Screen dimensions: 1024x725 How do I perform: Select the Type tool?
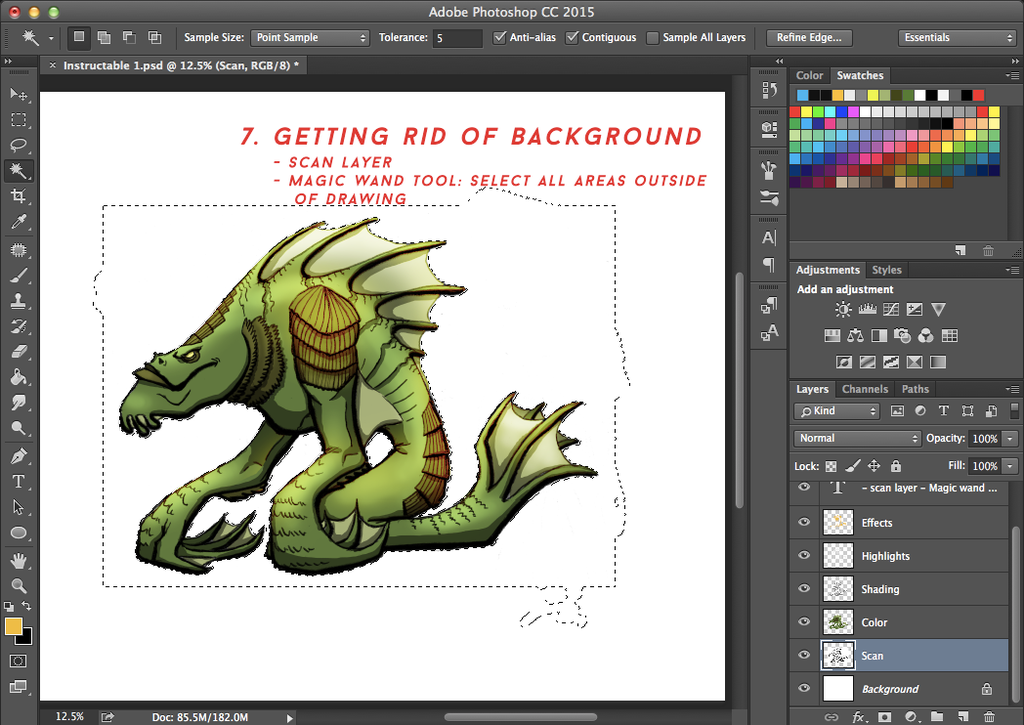(x=20, y=480)
